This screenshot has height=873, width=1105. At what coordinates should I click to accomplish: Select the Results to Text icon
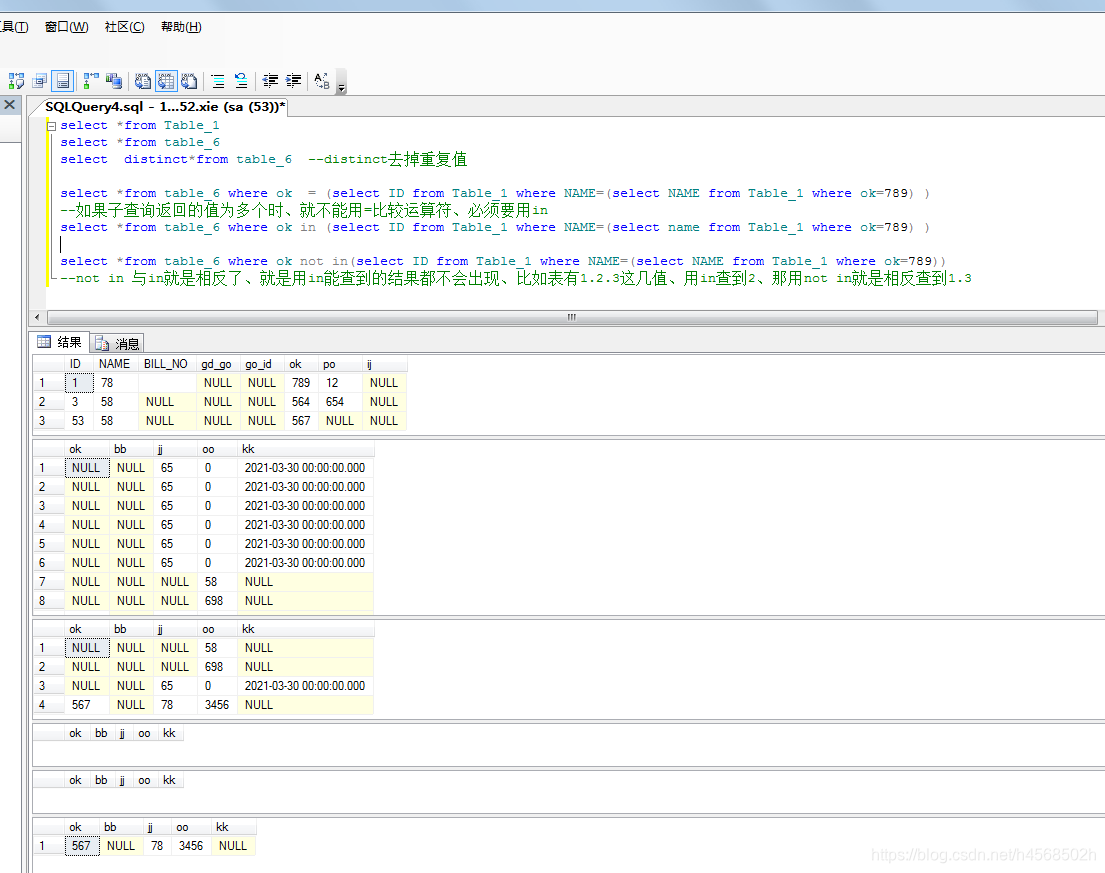[x=142, y=81]
